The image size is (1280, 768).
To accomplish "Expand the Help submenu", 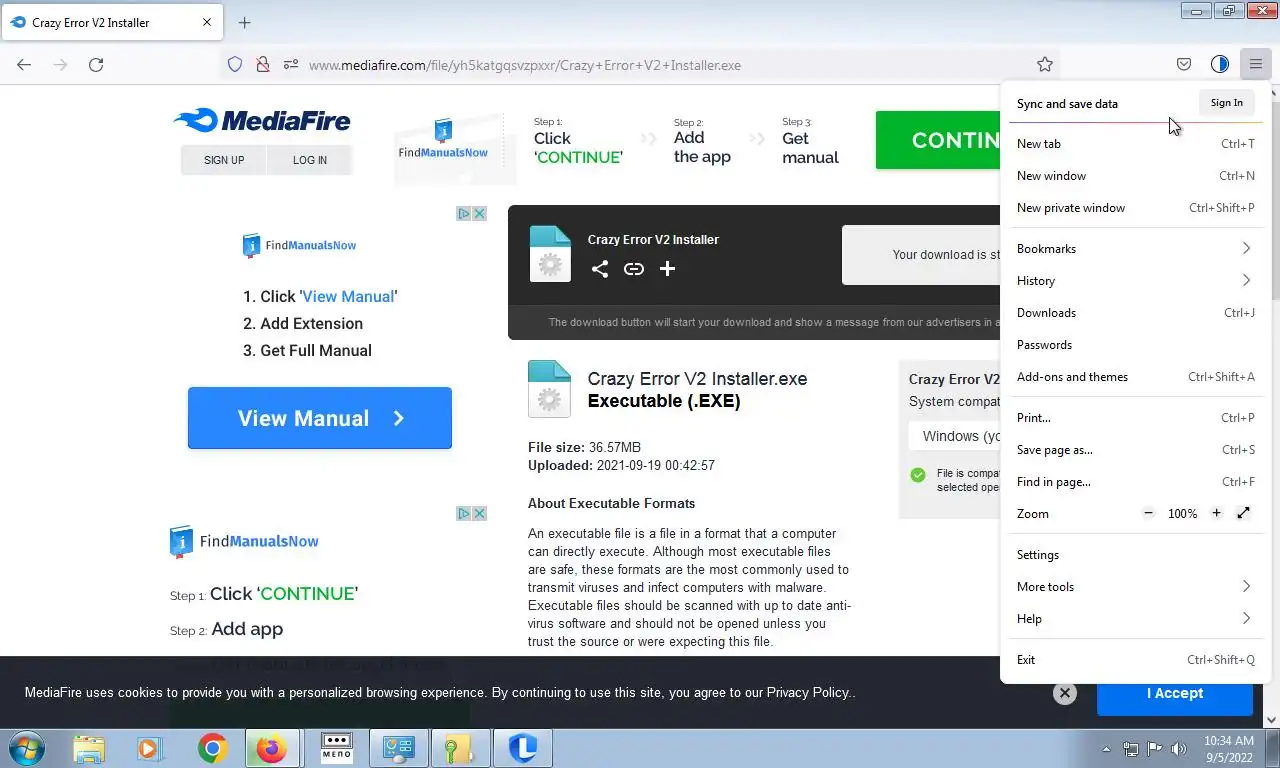I will 1135,618.
